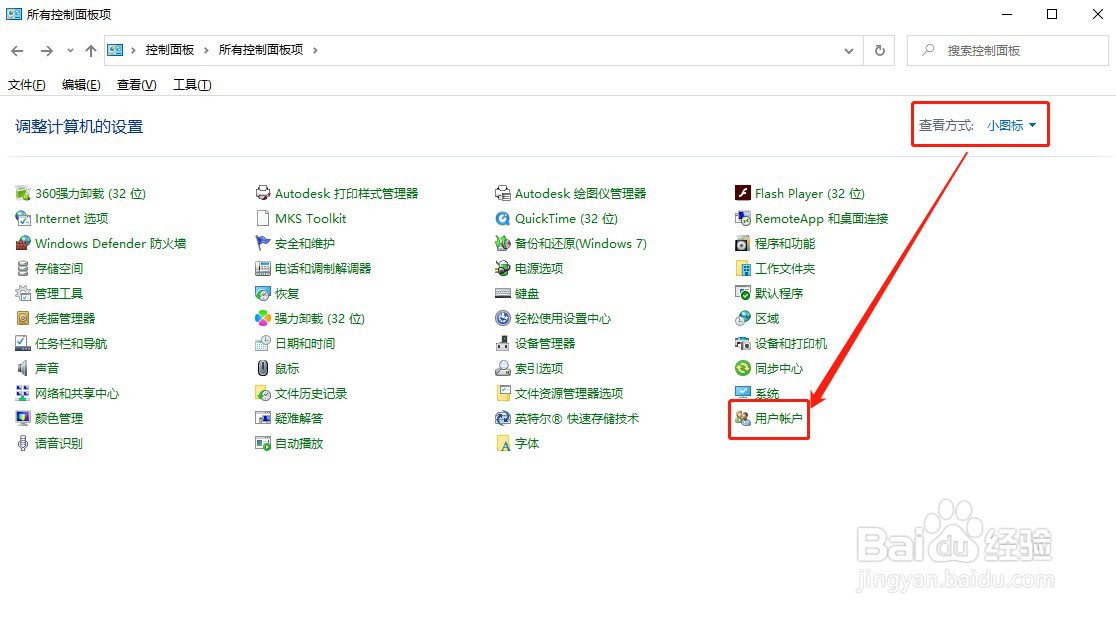Click the 颜色管理 monitor icon
The width and height of the screenshot is (1116, 618).
click(x=23, y=418)
